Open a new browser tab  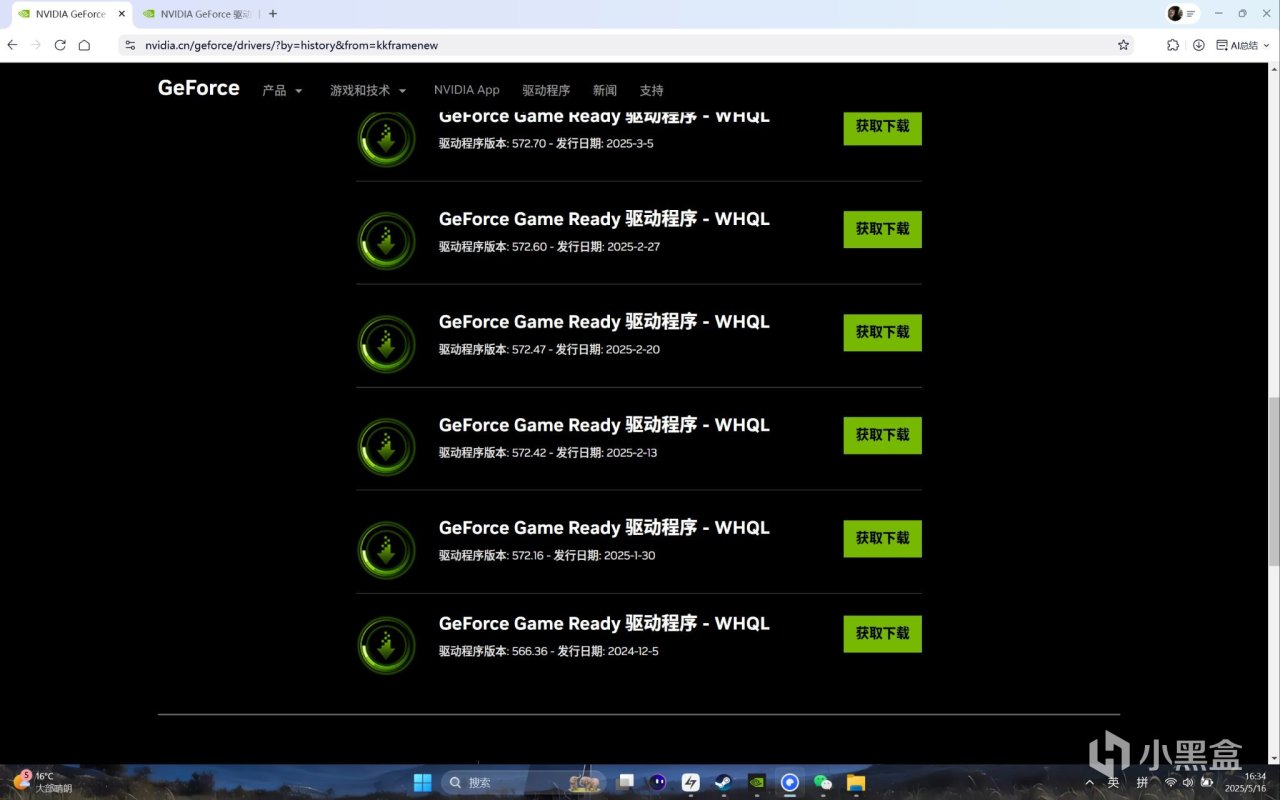(273, 14)
